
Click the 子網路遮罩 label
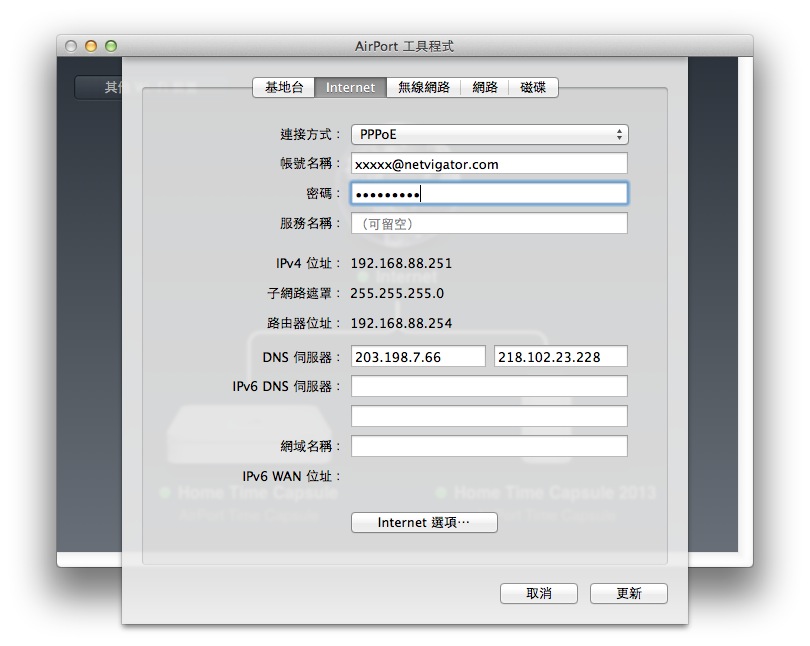304,293
